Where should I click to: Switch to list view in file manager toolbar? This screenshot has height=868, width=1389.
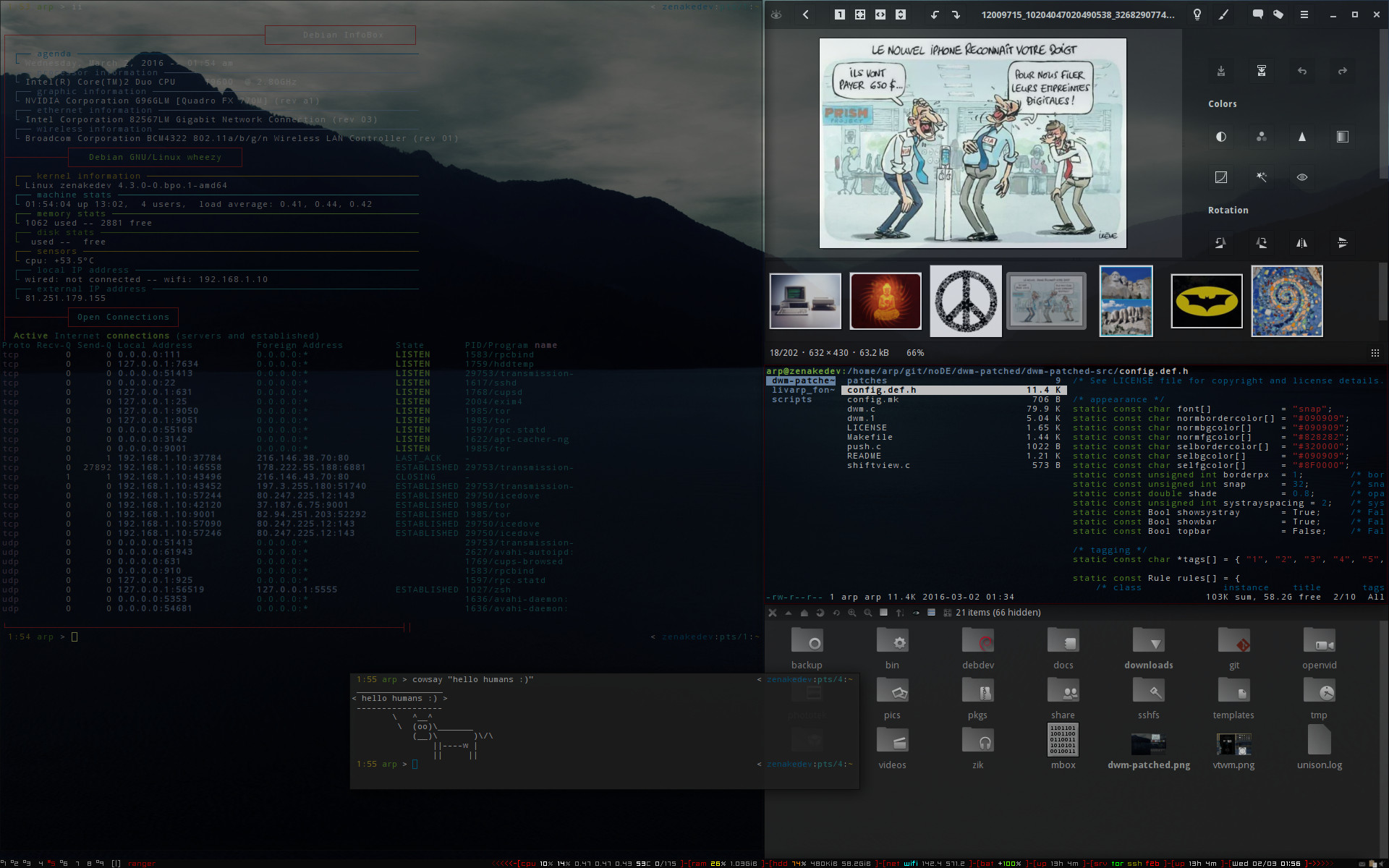point(931,613)
